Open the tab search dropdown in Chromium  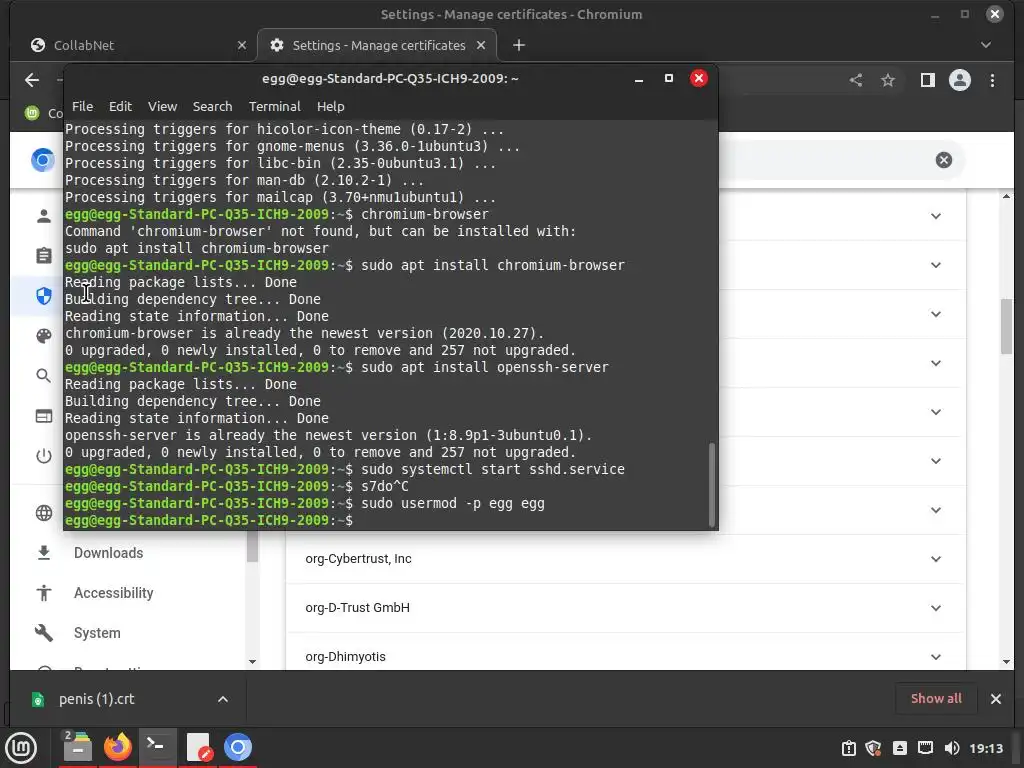click(986, 45)
